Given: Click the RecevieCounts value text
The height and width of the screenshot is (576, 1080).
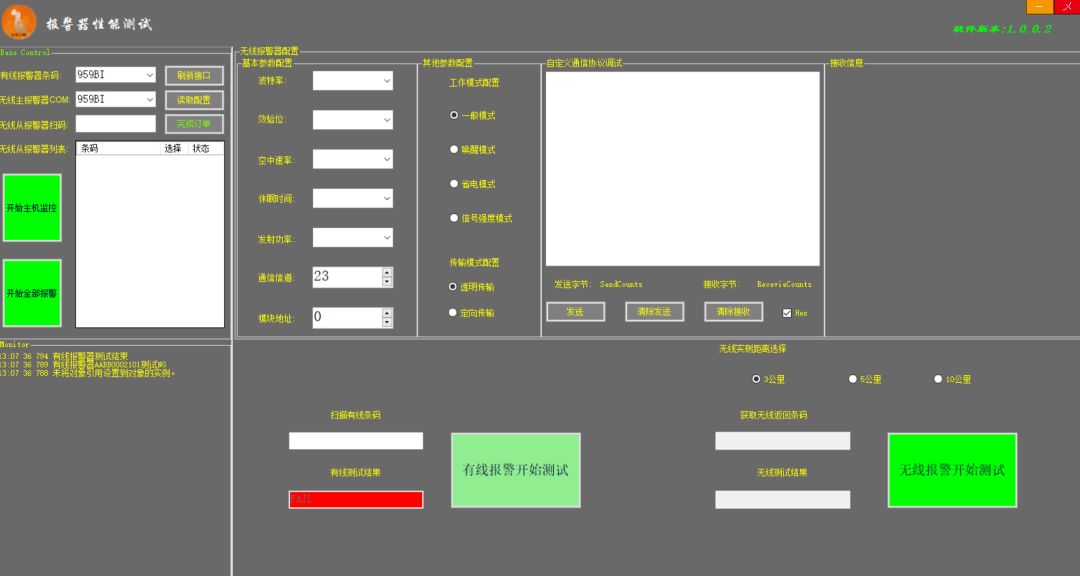Looking at the screenshot, I should click(x=785, y=285).
